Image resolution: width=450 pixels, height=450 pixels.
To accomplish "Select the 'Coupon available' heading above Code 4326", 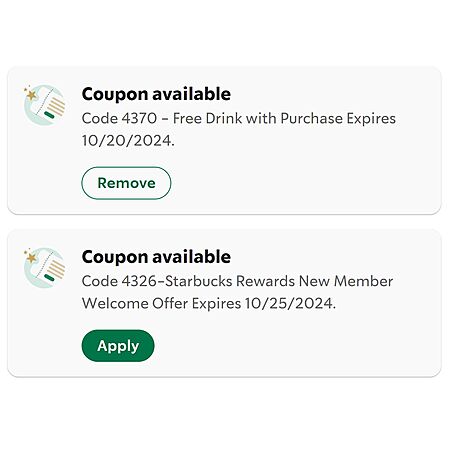I will coord(156,257).
